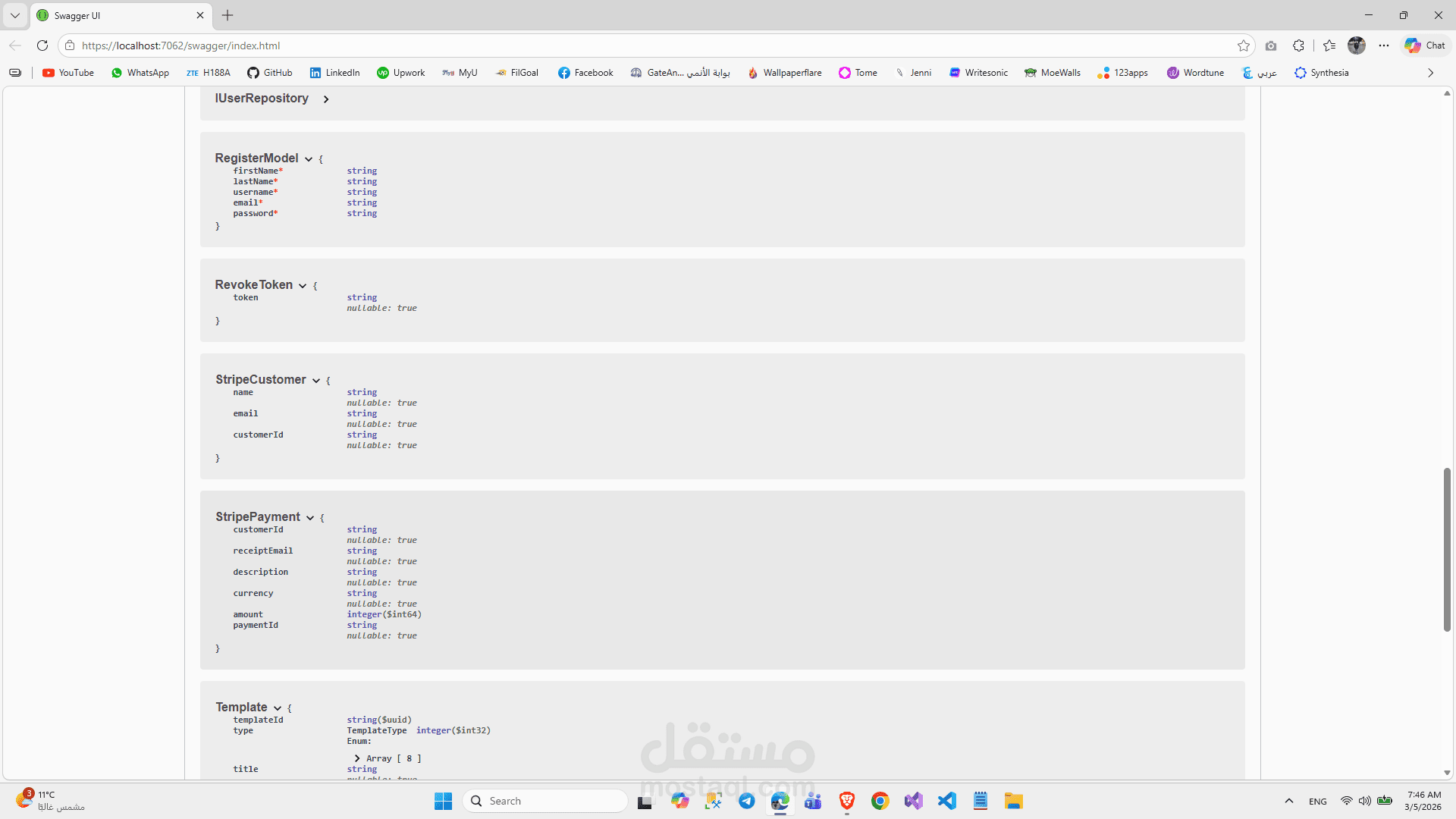This screenshot has height=819, width=1456.
Task: Open the Copilot Chat button
Action: point(1425,45)
